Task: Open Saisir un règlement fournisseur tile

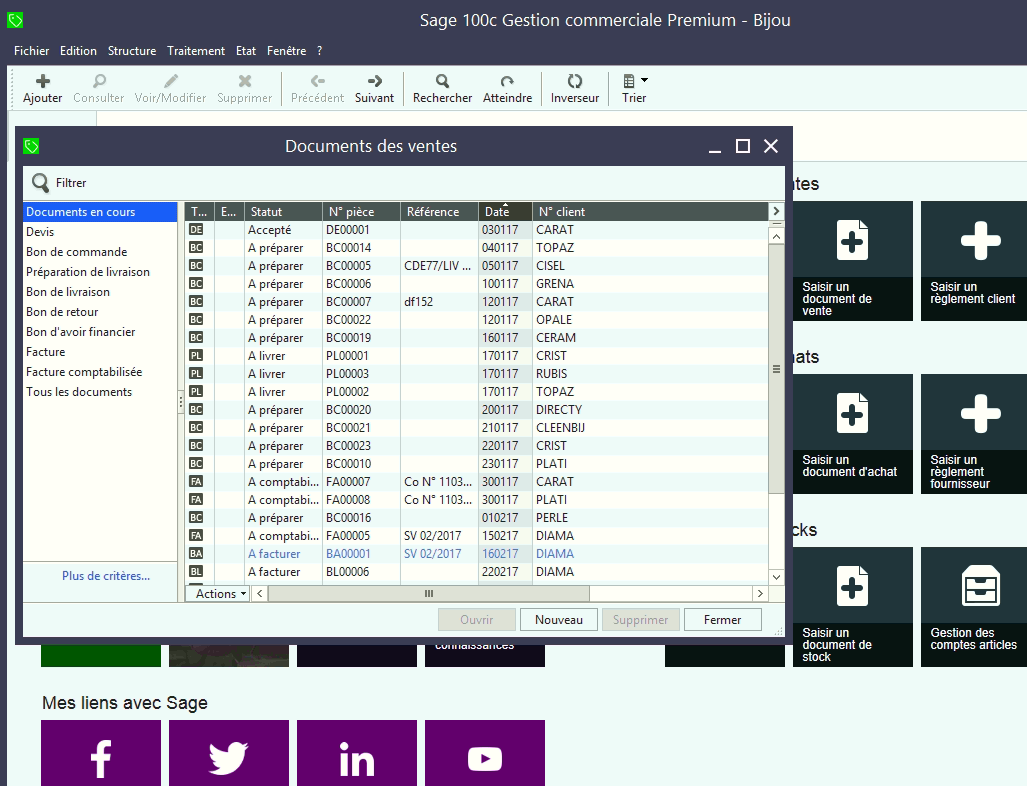Action: [x=974, y=434]
